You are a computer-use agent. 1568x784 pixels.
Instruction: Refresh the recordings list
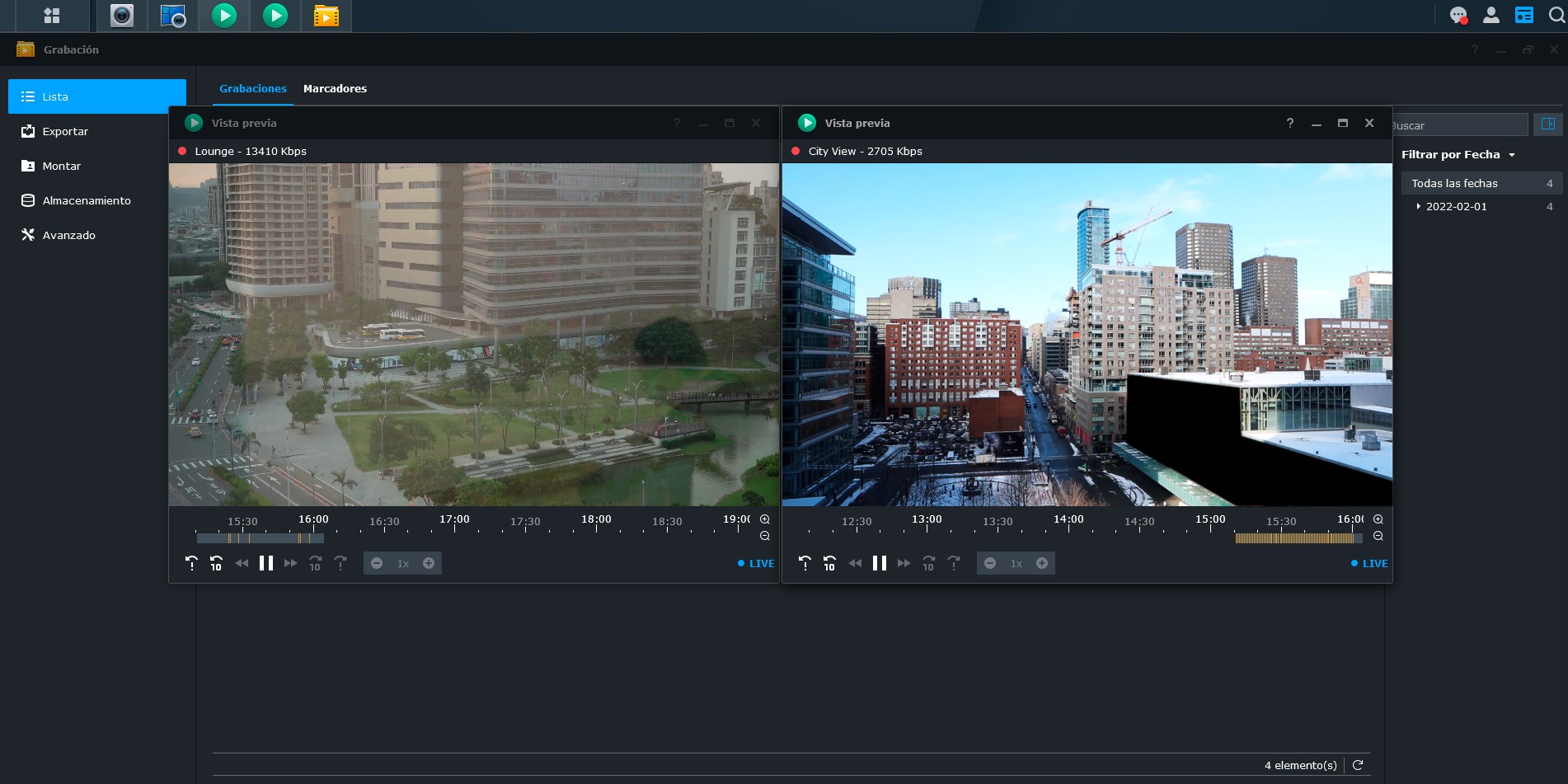click(1358, 765)
